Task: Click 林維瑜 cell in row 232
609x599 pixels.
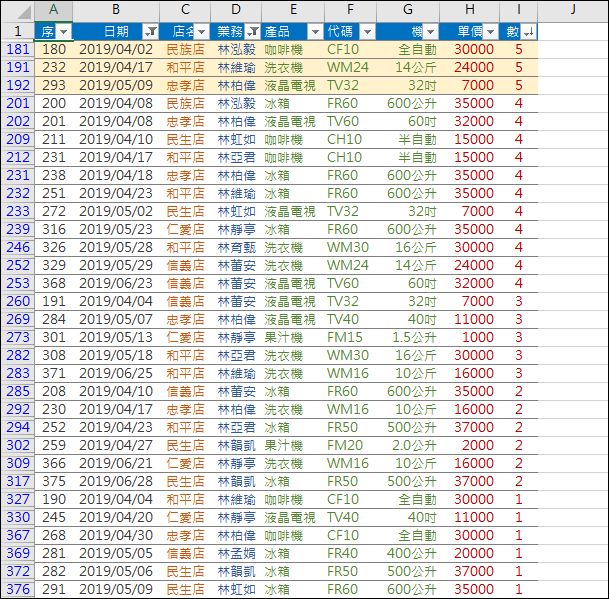Action: (236, 193)
